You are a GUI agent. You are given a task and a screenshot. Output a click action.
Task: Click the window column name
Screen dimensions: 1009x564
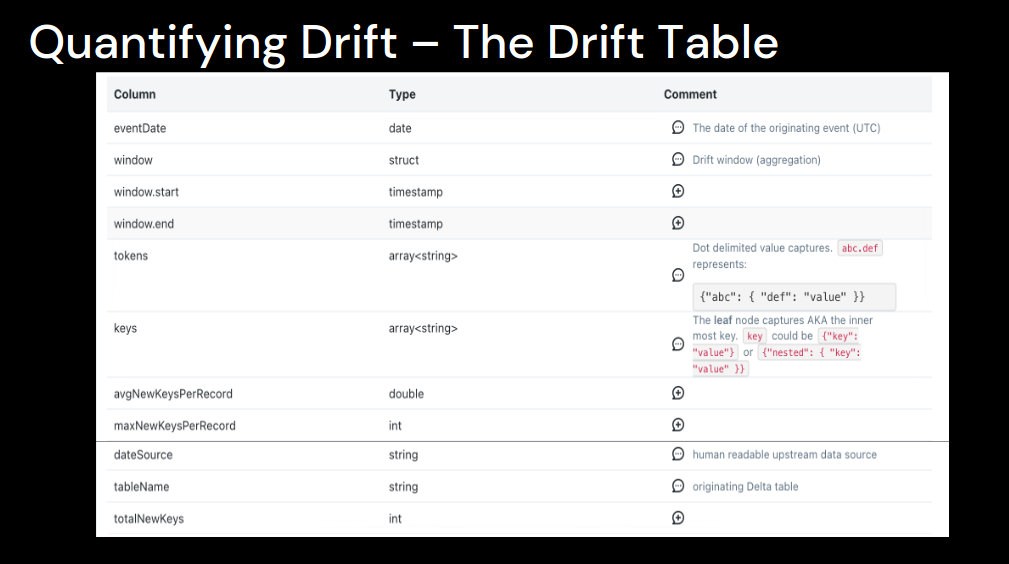click(x=133, y=160)
